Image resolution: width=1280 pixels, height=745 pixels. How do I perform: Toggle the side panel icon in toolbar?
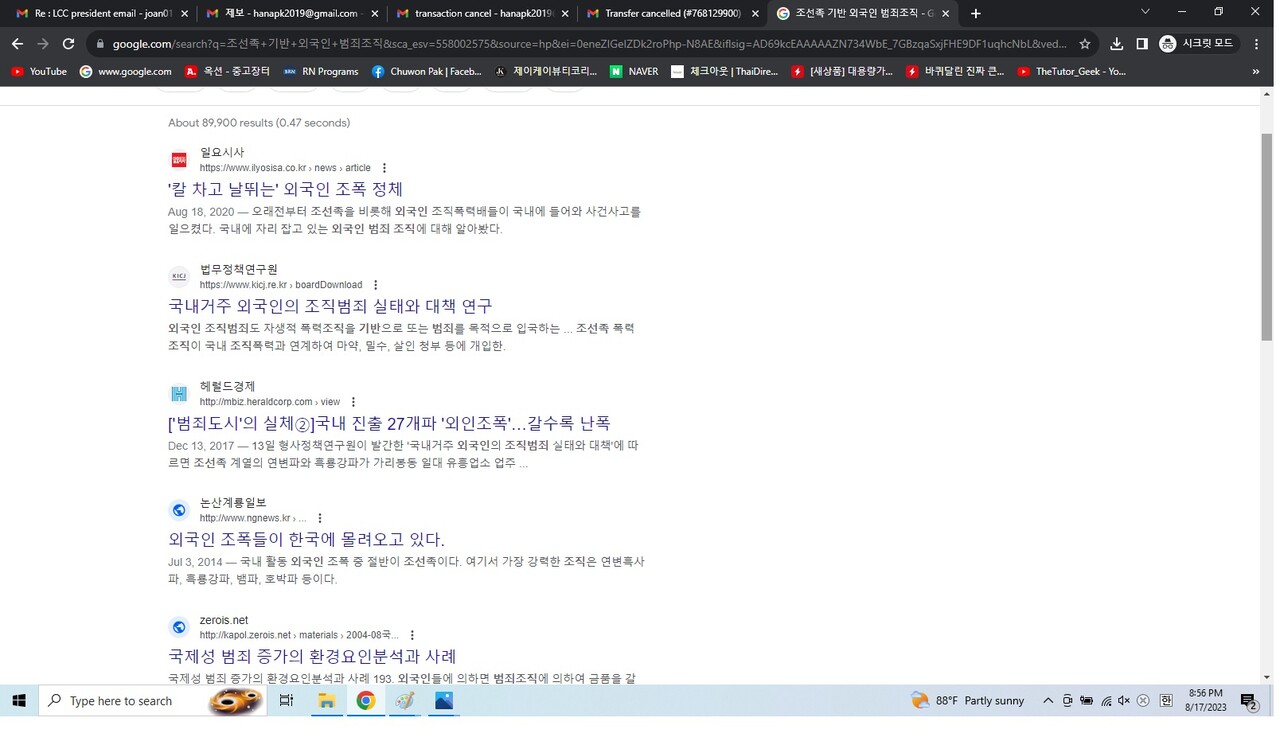point(1142,44)
